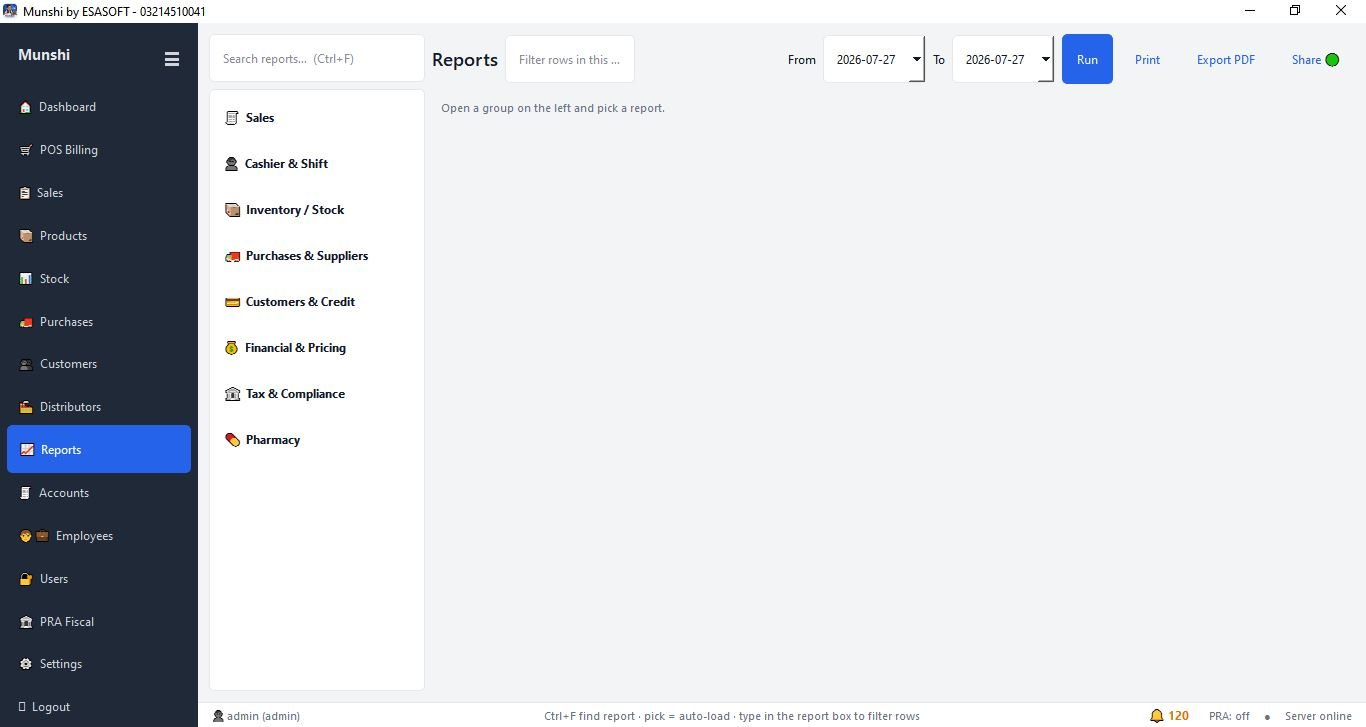
Task: Expand the Inventory / Stock group
Action: [x=316, y=210]
